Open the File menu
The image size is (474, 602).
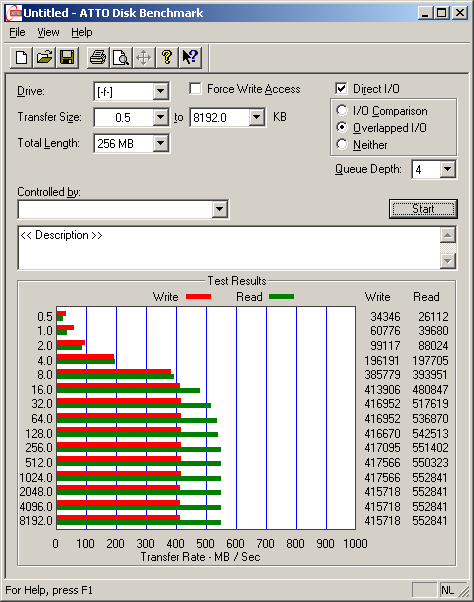point(17,33)
